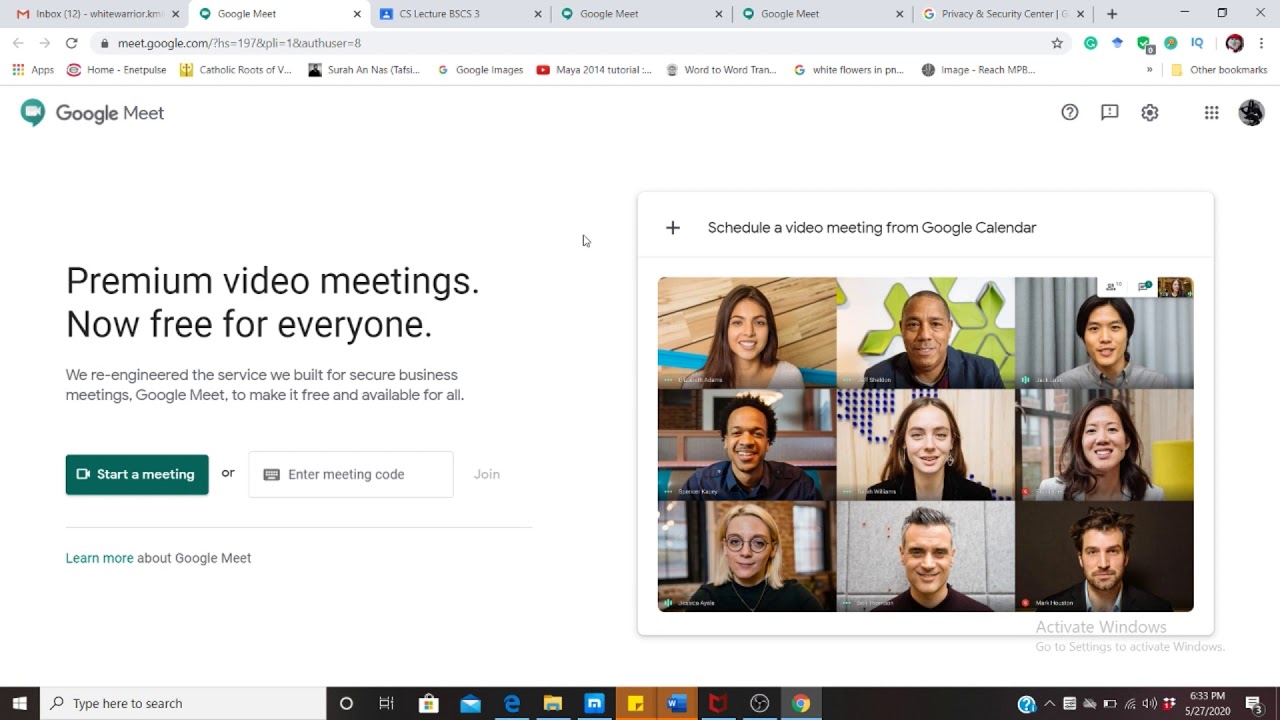Open the Apps bookmarks shortcut

coord(33,70)
